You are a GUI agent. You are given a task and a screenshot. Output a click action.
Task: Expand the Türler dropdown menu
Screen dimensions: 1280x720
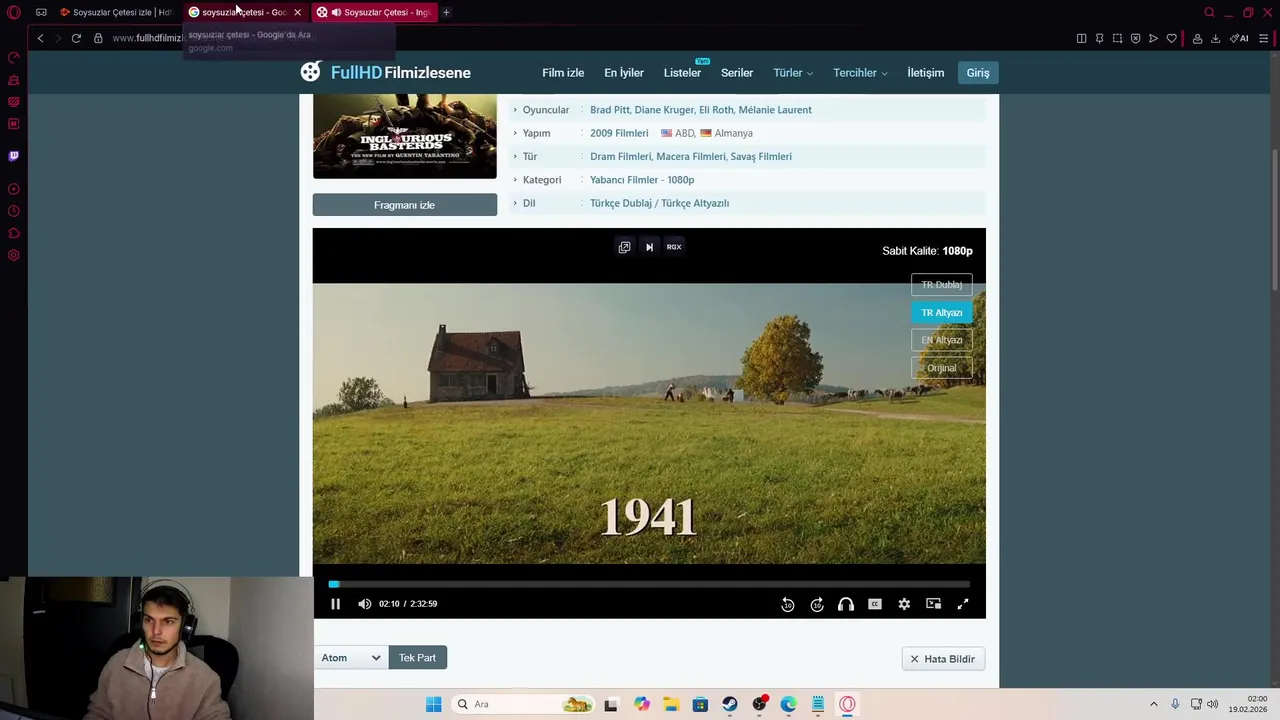tap(793, 73)
